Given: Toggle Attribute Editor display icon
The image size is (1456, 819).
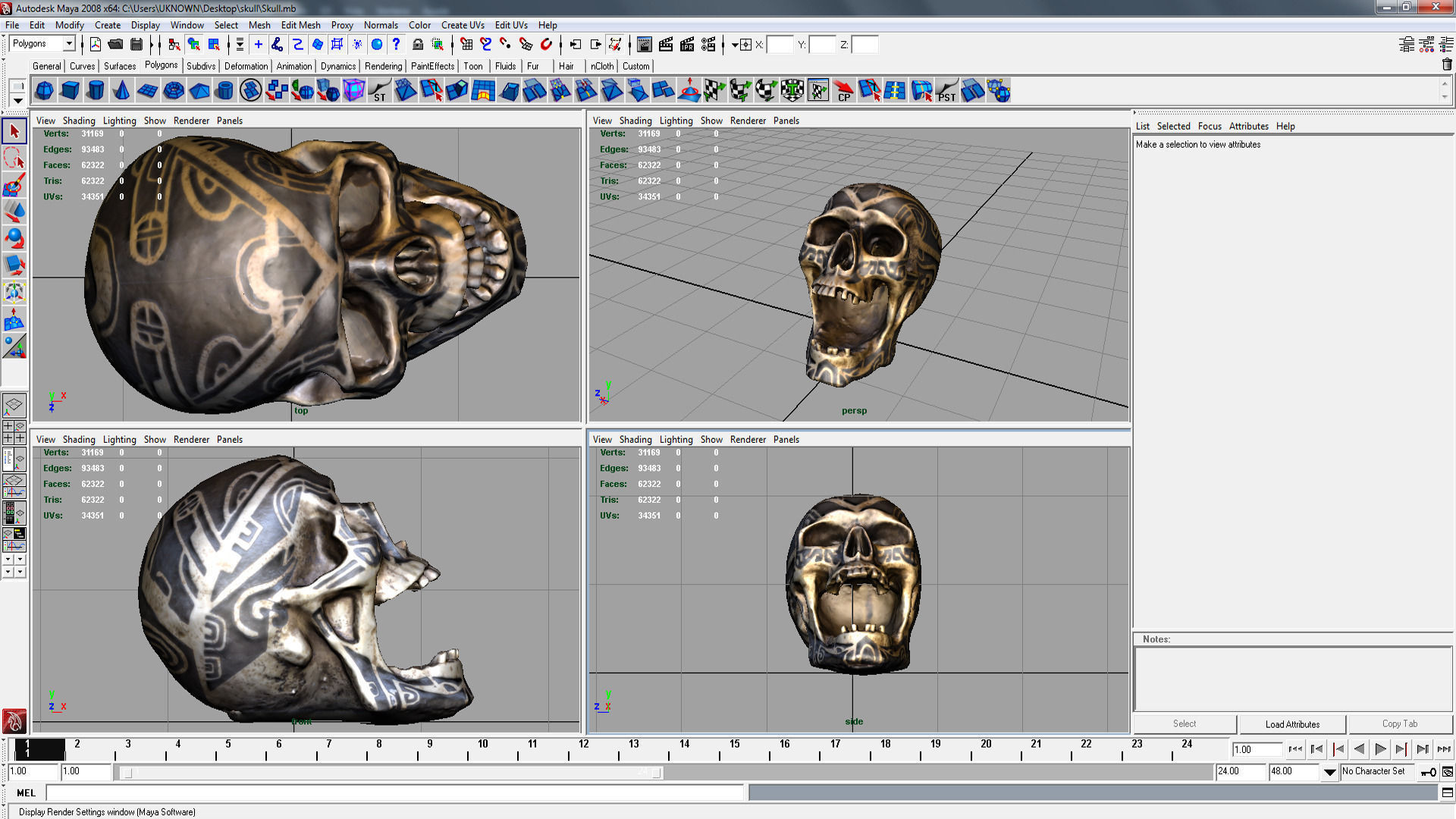Looking at the screenshot, I should (x=1407, y=45).
